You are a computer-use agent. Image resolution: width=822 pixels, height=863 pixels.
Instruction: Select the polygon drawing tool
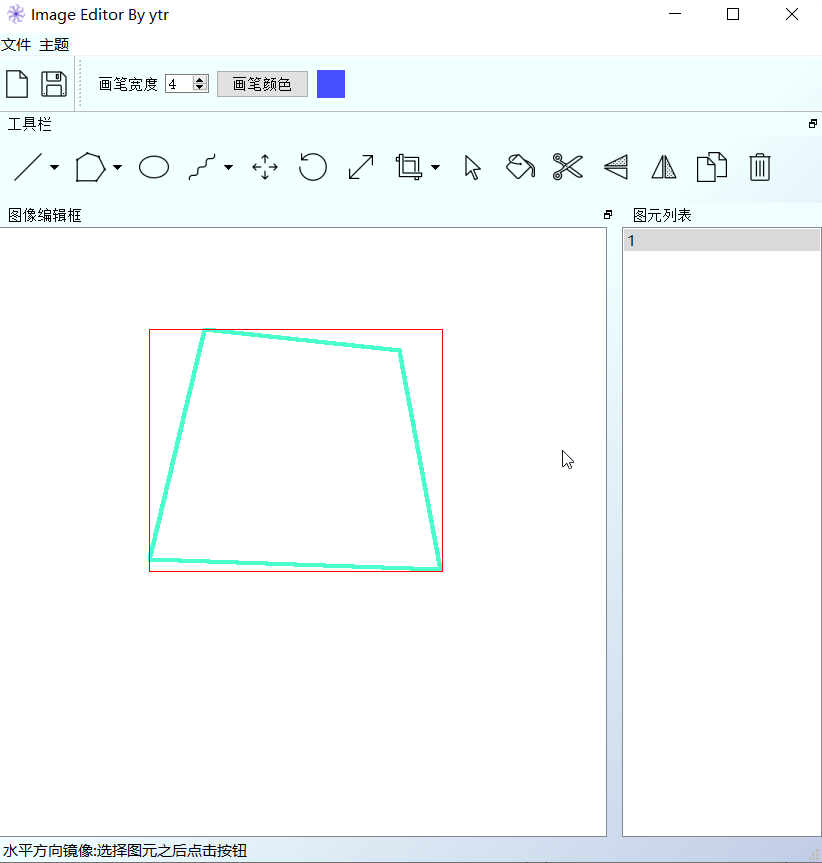(90, 167)
